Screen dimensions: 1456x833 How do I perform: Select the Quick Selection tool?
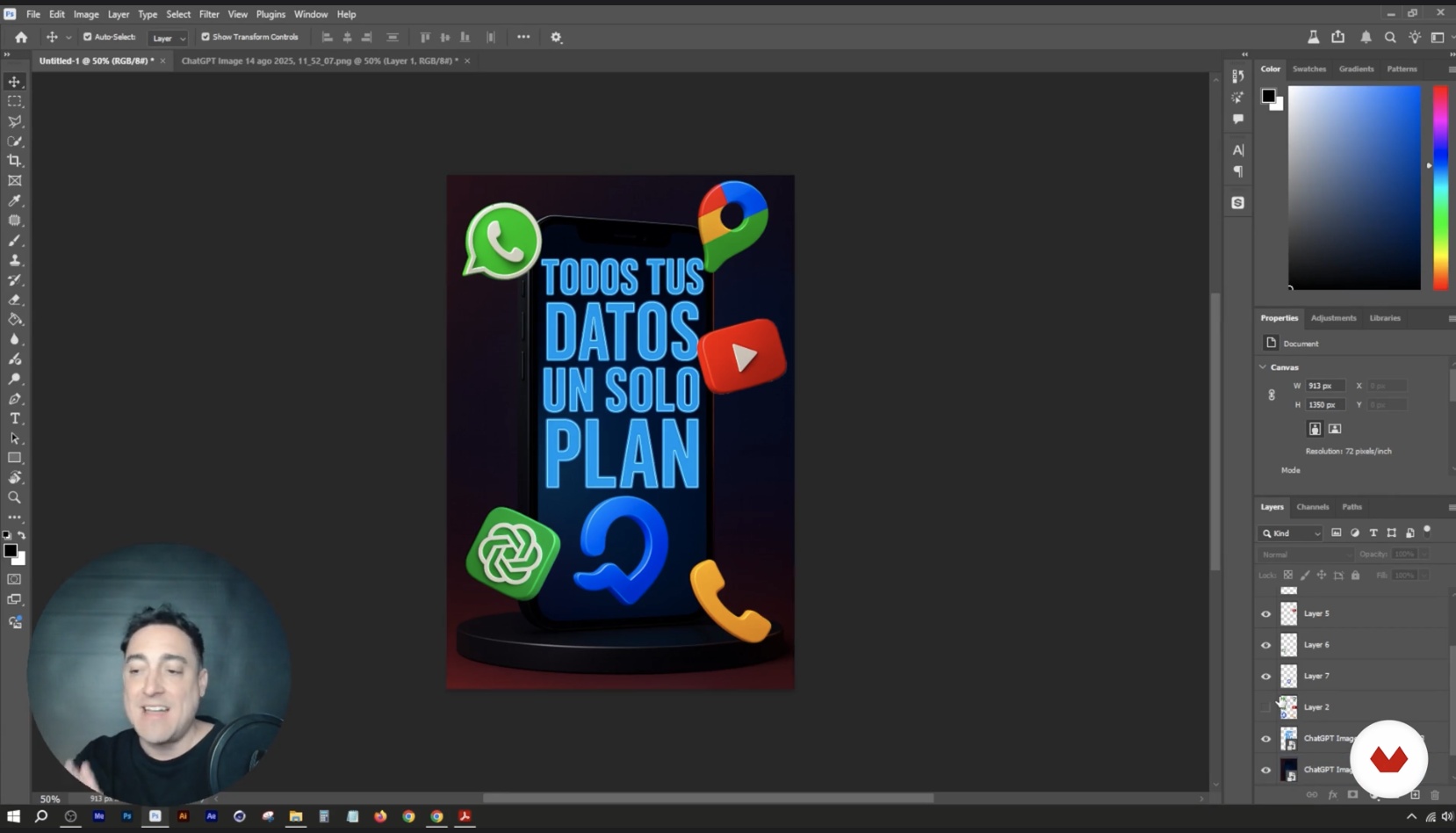(x=15, y=141)
